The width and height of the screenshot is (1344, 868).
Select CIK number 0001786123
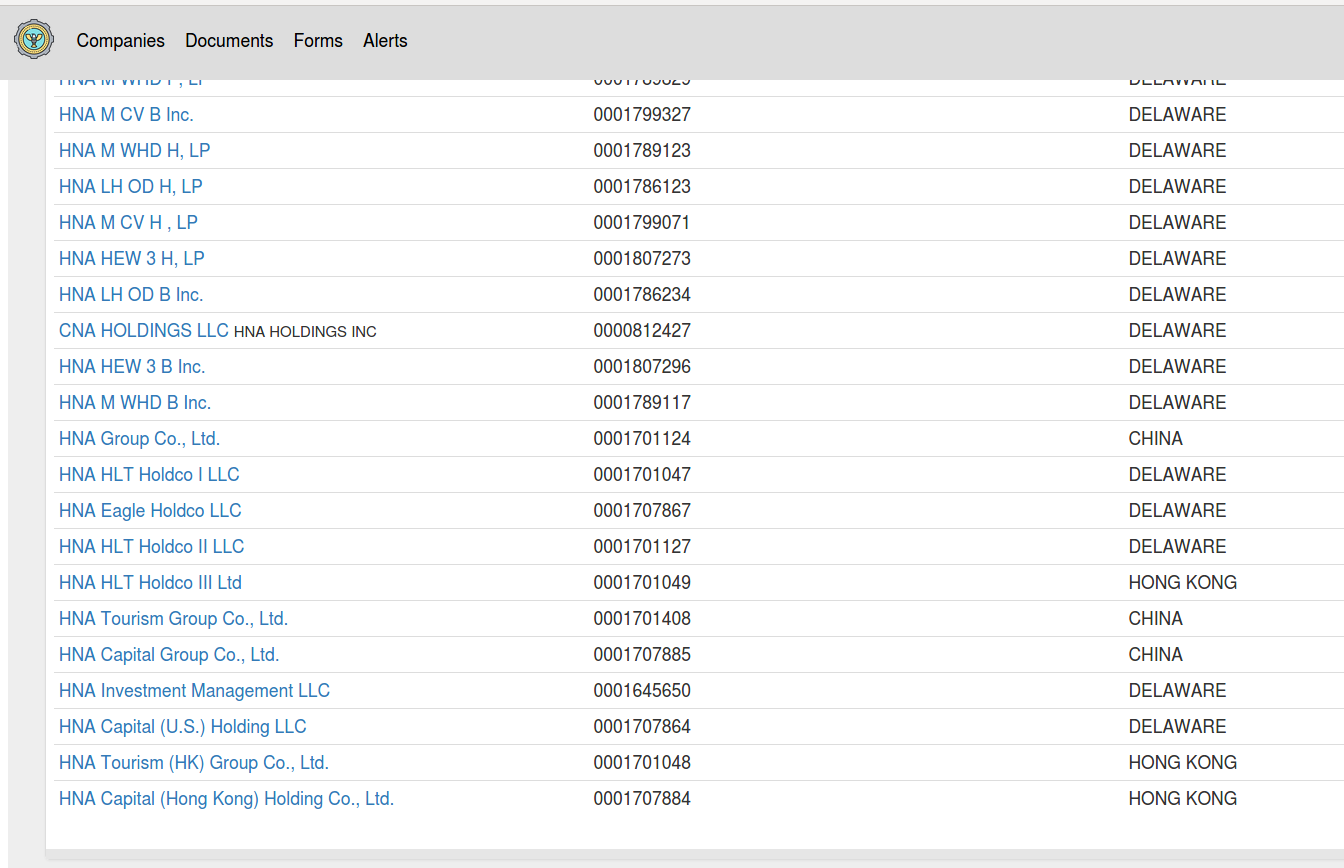click(x=642, y=187)
